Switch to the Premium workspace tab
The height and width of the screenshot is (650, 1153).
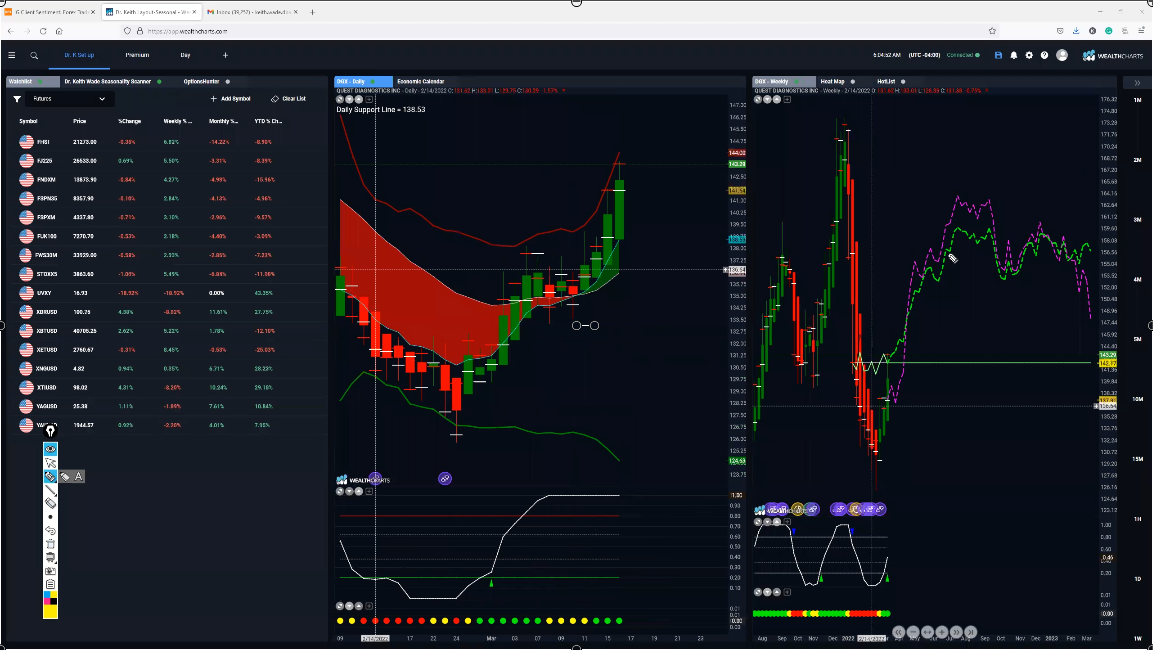coord(137,55)
